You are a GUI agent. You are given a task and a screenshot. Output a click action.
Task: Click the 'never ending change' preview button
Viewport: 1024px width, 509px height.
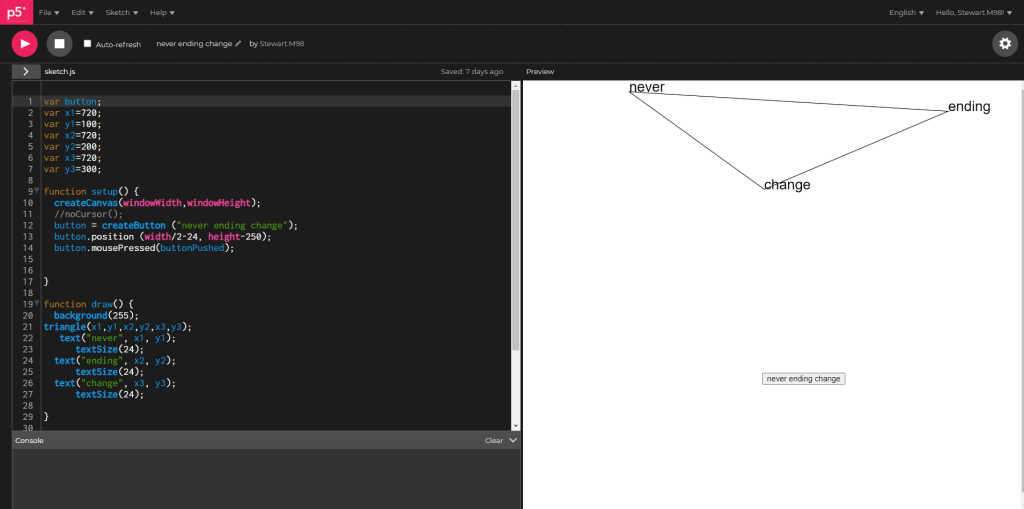click(803, 379)
